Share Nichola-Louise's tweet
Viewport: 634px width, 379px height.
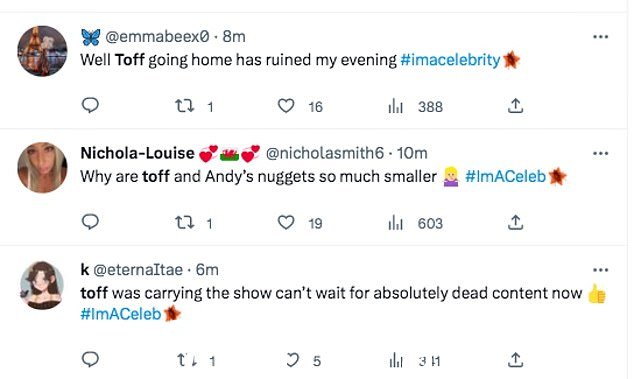coord(515,222)
